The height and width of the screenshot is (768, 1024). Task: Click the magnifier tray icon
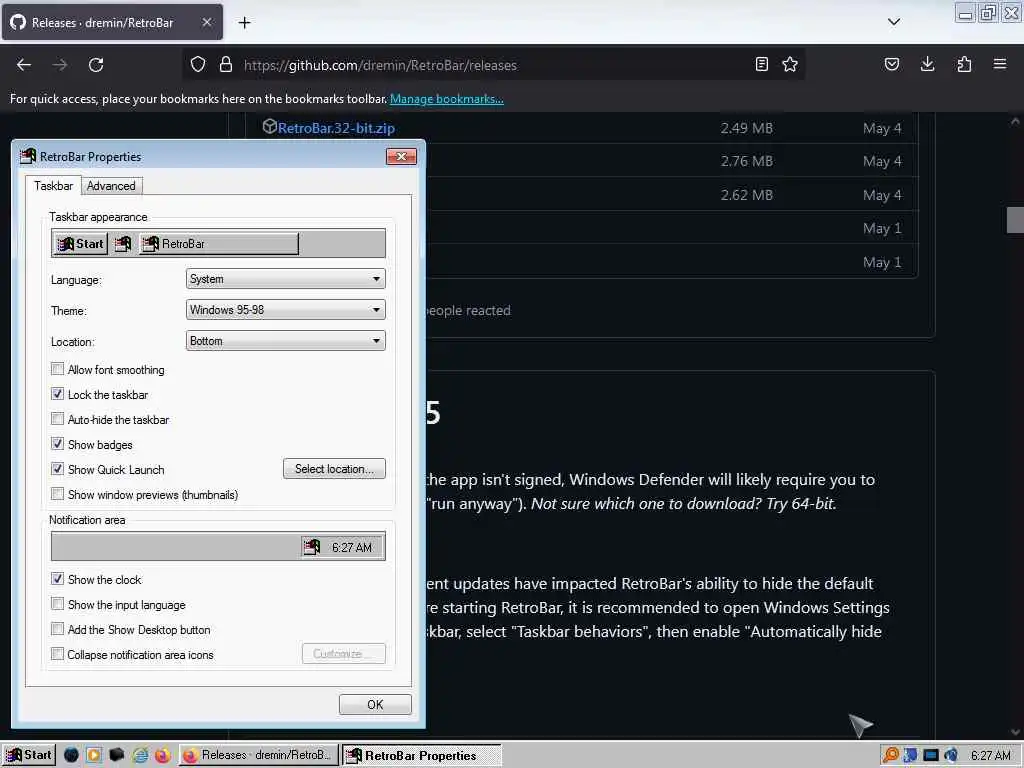890,756
